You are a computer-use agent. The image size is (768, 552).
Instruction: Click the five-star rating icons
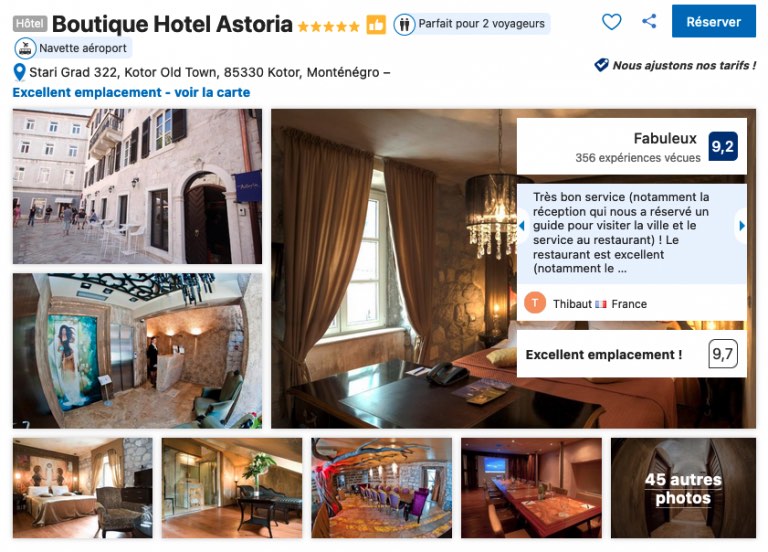(x=329, y=26)
